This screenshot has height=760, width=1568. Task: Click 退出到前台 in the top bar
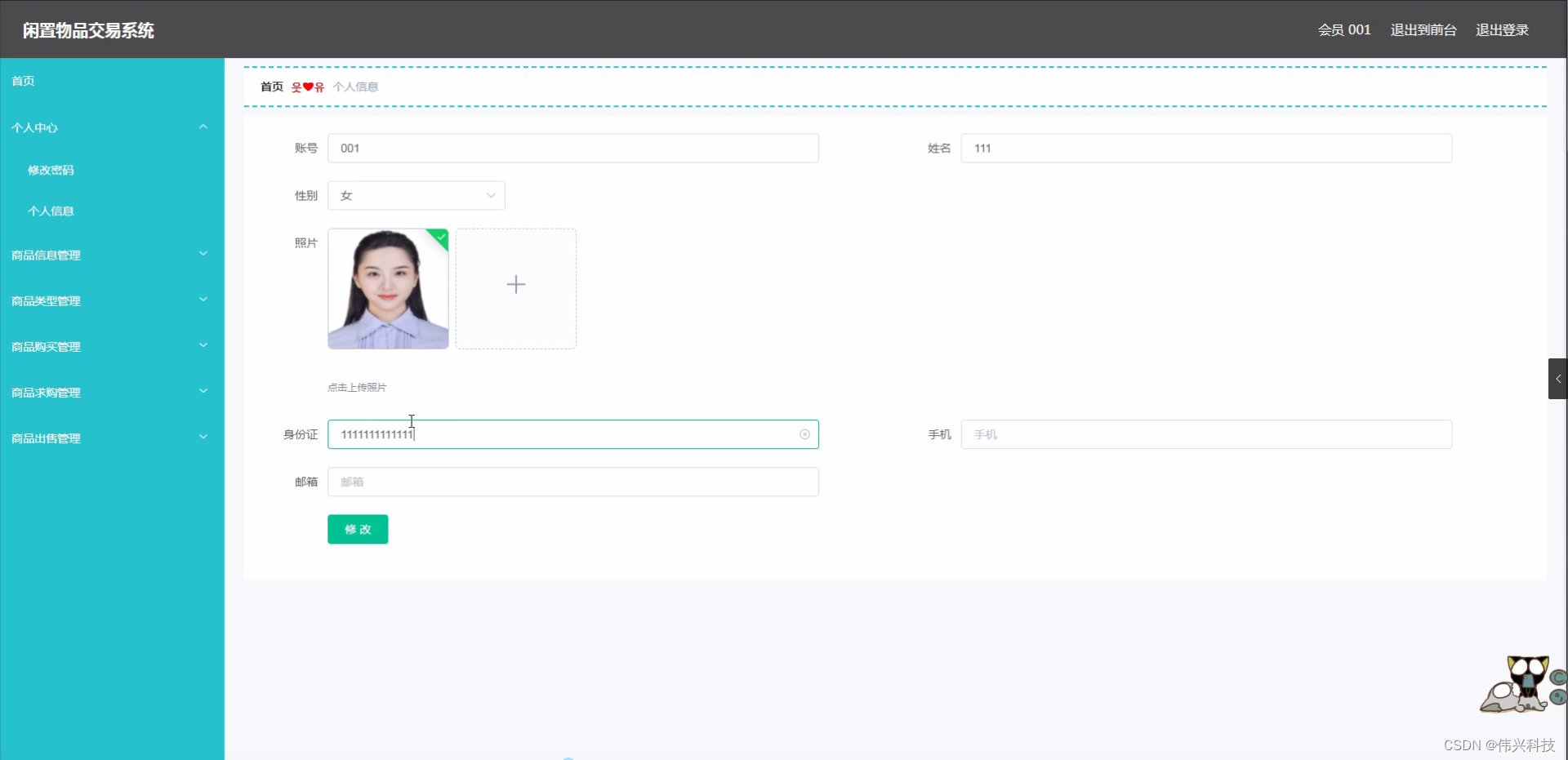[1423, 29]
